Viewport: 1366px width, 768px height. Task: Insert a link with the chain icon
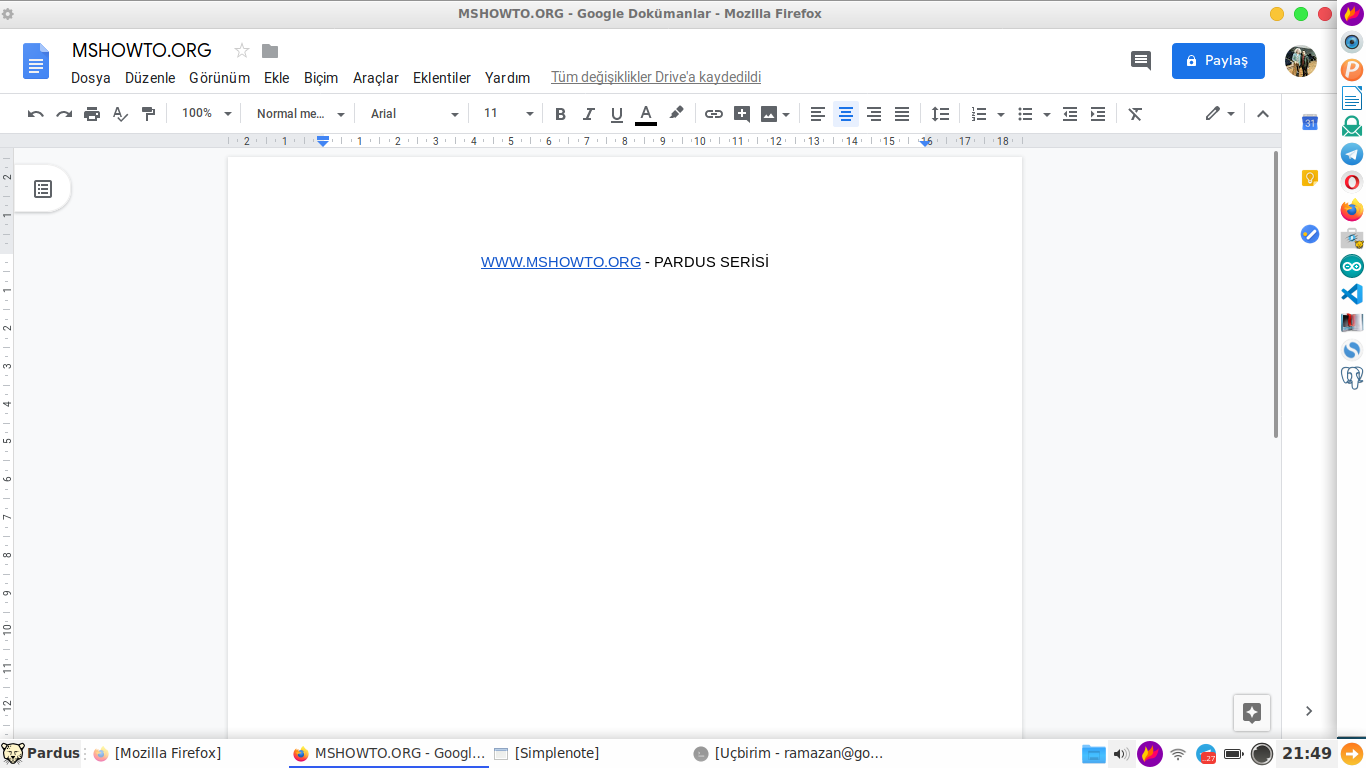point(714,114)
